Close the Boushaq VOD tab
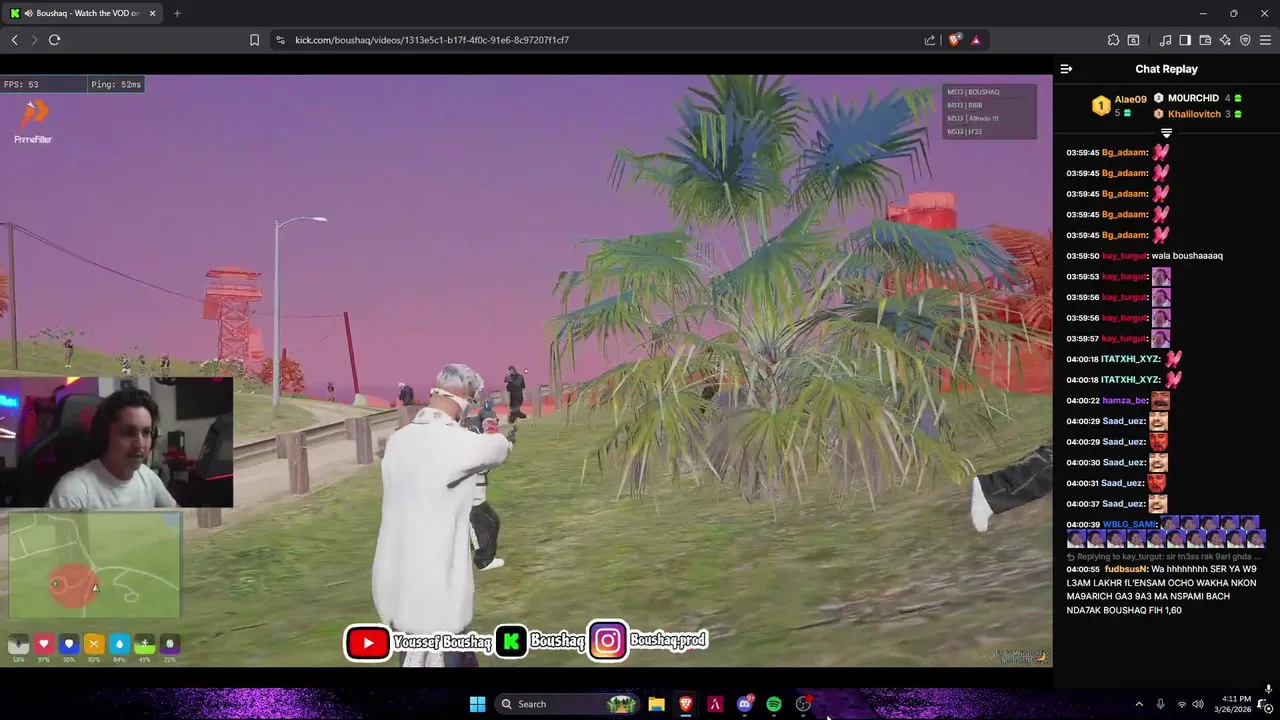The height and width of the screenshot is (720, 1280). [x=152, y=13]
